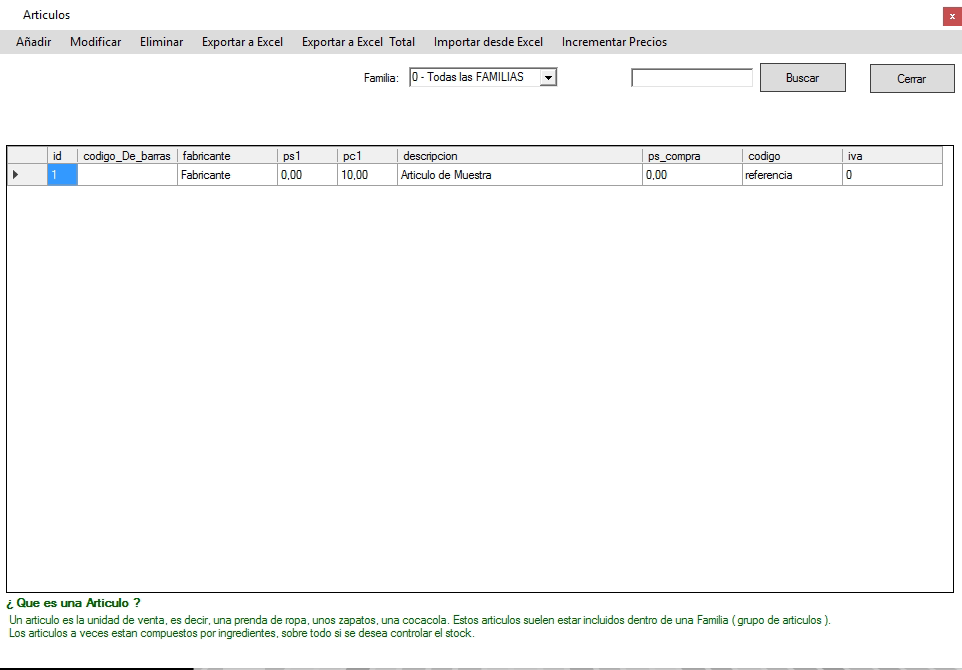Click Exportar a Excel
This screenshot has width=962, height=670.
[242, 42]
